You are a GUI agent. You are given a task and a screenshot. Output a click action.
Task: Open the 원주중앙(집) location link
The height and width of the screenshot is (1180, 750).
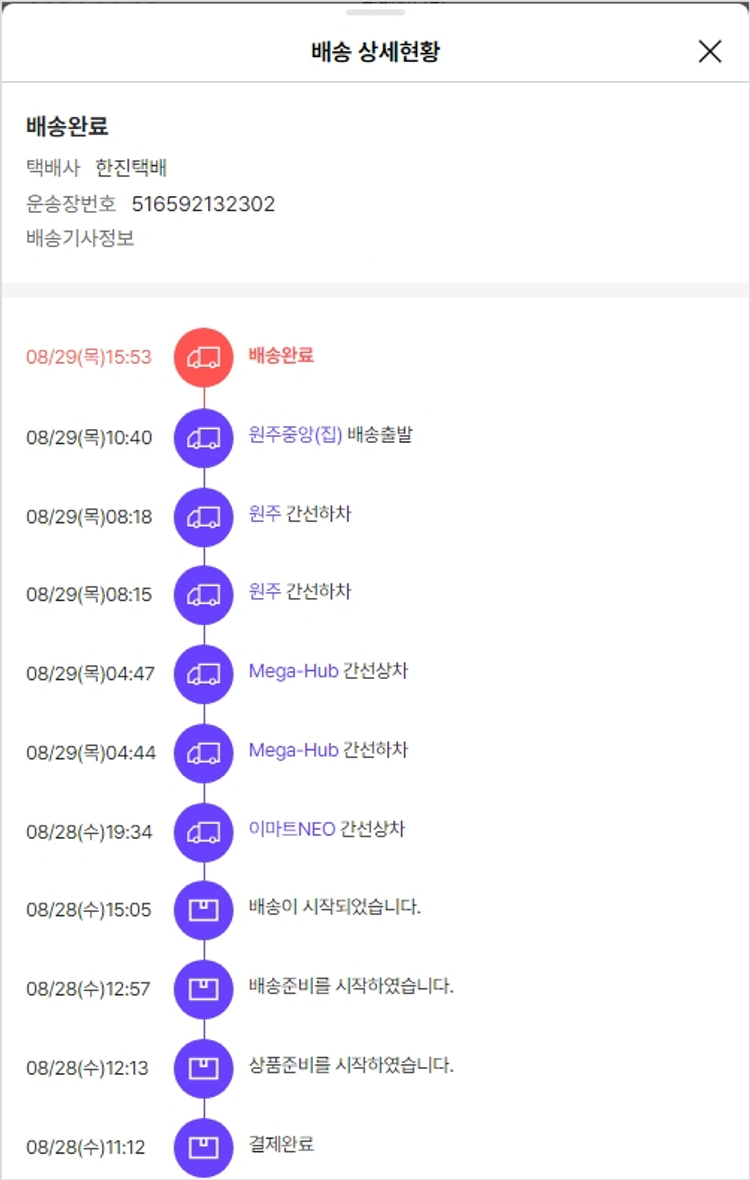coord(295,435)
